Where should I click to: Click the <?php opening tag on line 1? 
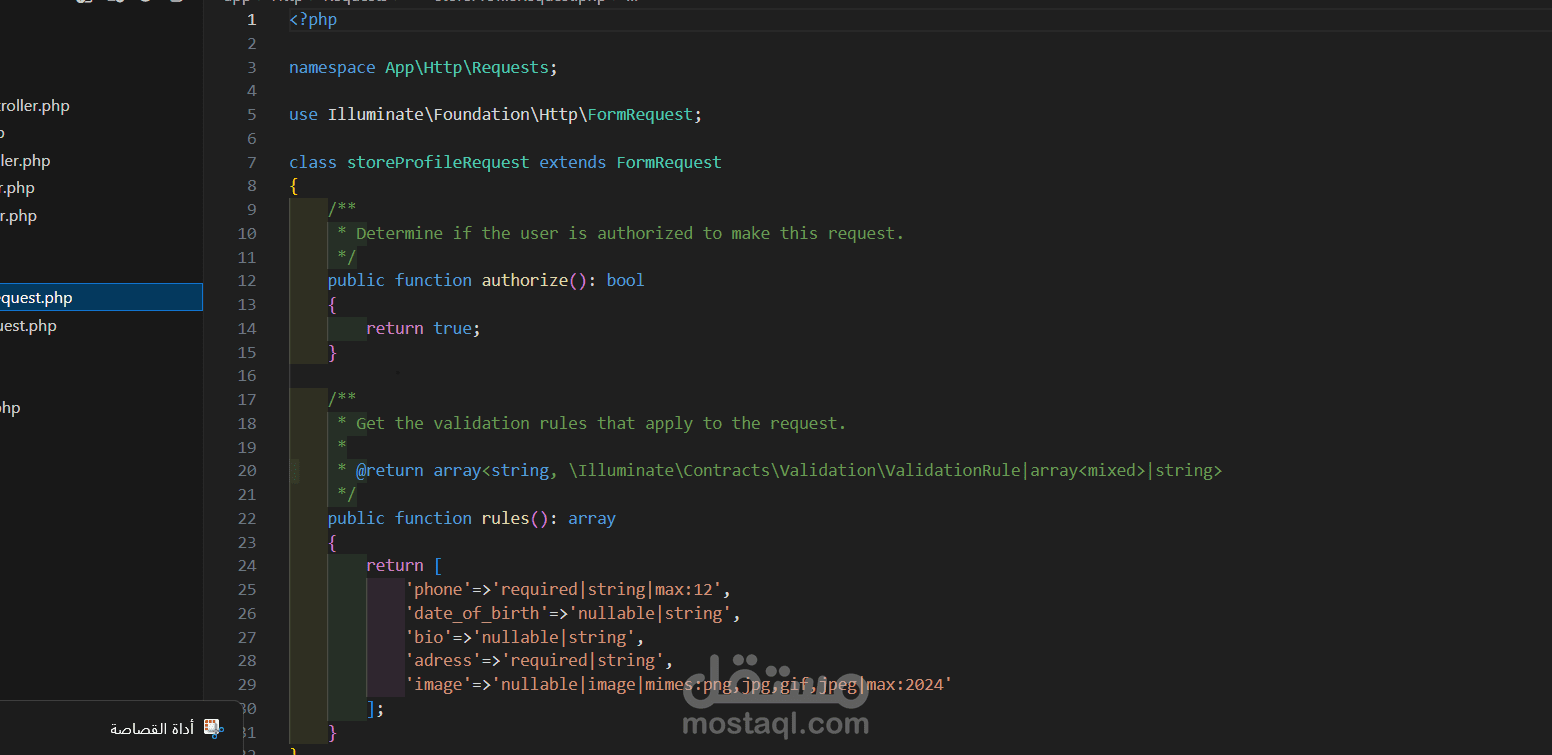pyautogui.click(x=313, y=20)
